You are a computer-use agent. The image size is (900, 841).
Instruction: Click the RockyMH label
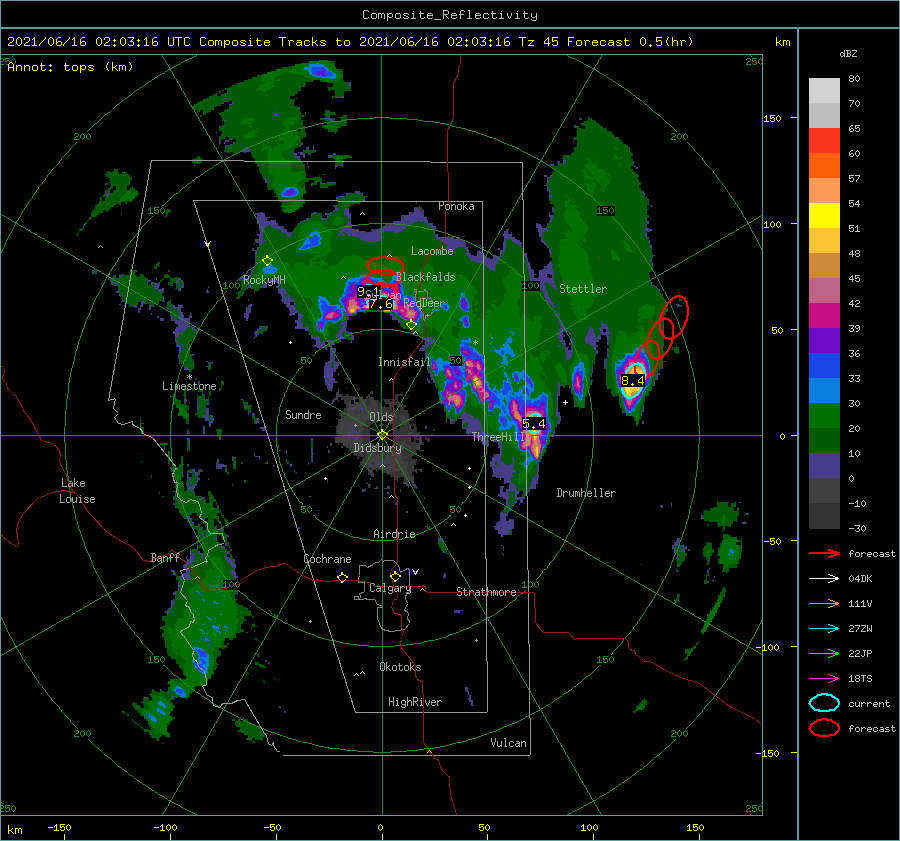coord(264,280)
